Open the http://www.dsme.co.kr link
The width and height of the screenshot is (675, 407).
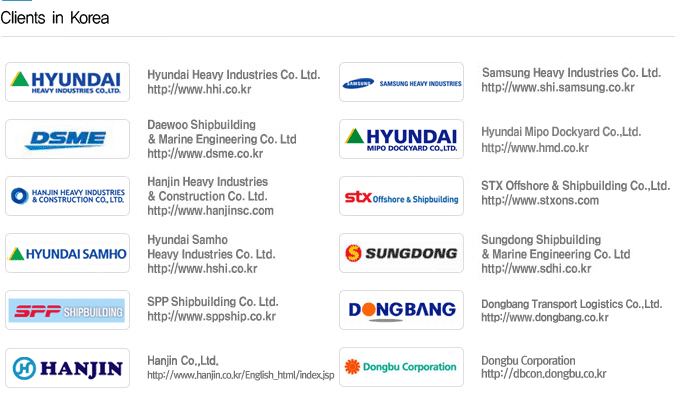205,154
